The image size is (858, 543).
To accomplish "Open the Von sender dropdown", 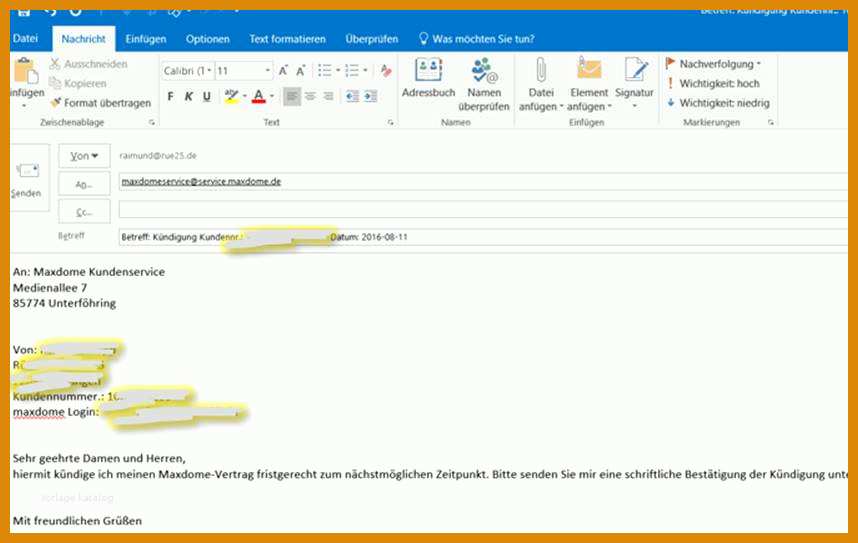I will click(x=84, y=156).
